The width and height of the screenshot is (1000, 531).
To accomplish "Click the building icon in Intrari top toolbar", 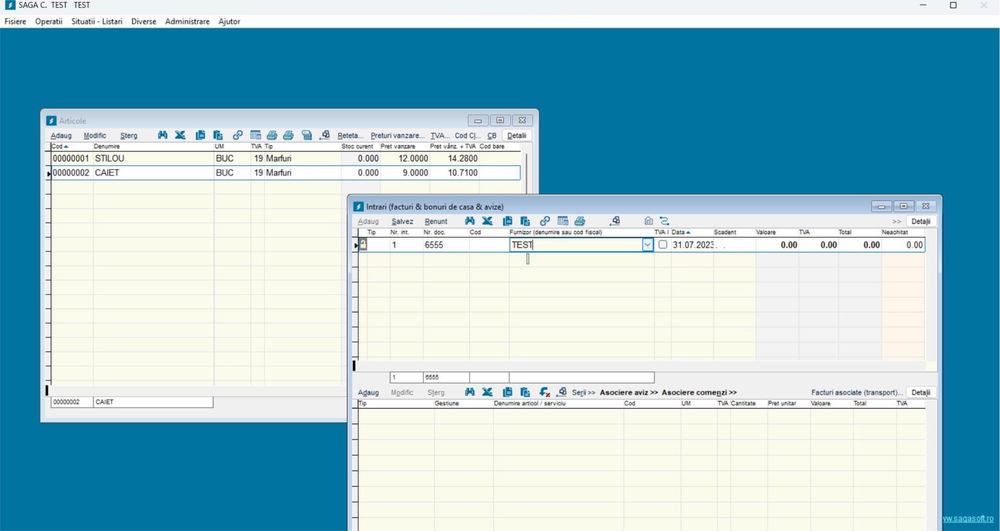I will 649,221.
